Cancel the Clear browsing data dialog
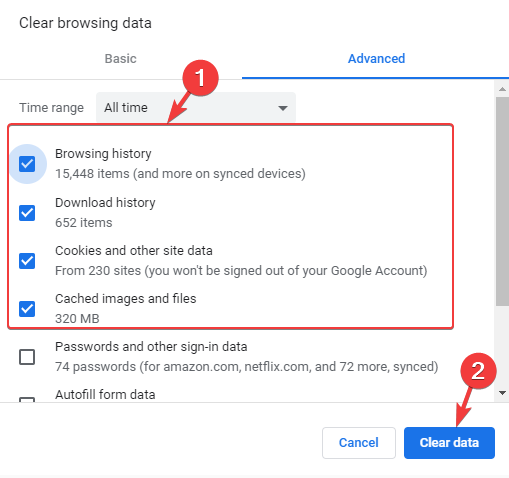Image resolution: width=509 pixels, height=478 pixels. click(x=359, y=443)
